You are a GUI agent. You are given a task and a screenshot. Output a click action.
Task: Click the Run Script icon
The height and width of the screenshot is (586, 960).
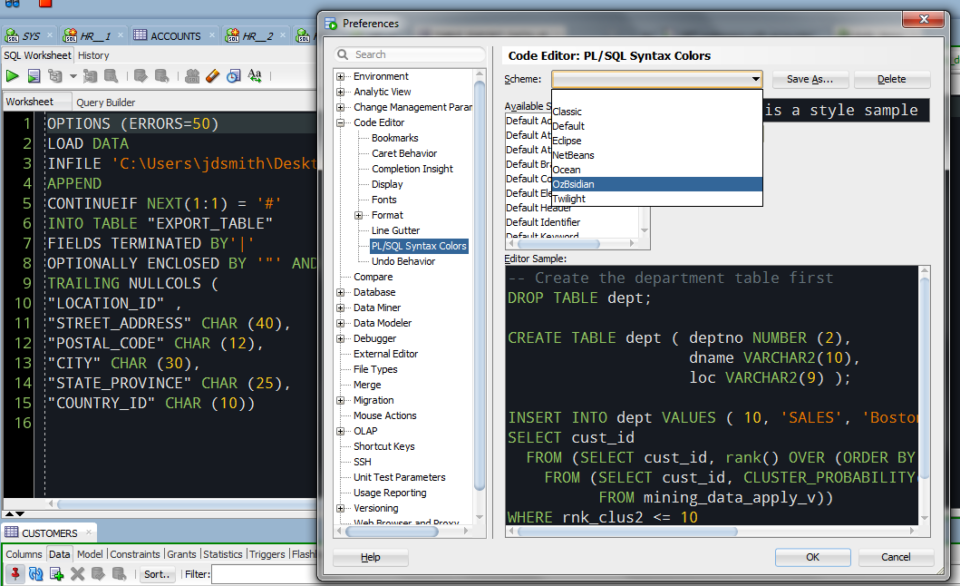pos(33,77)
